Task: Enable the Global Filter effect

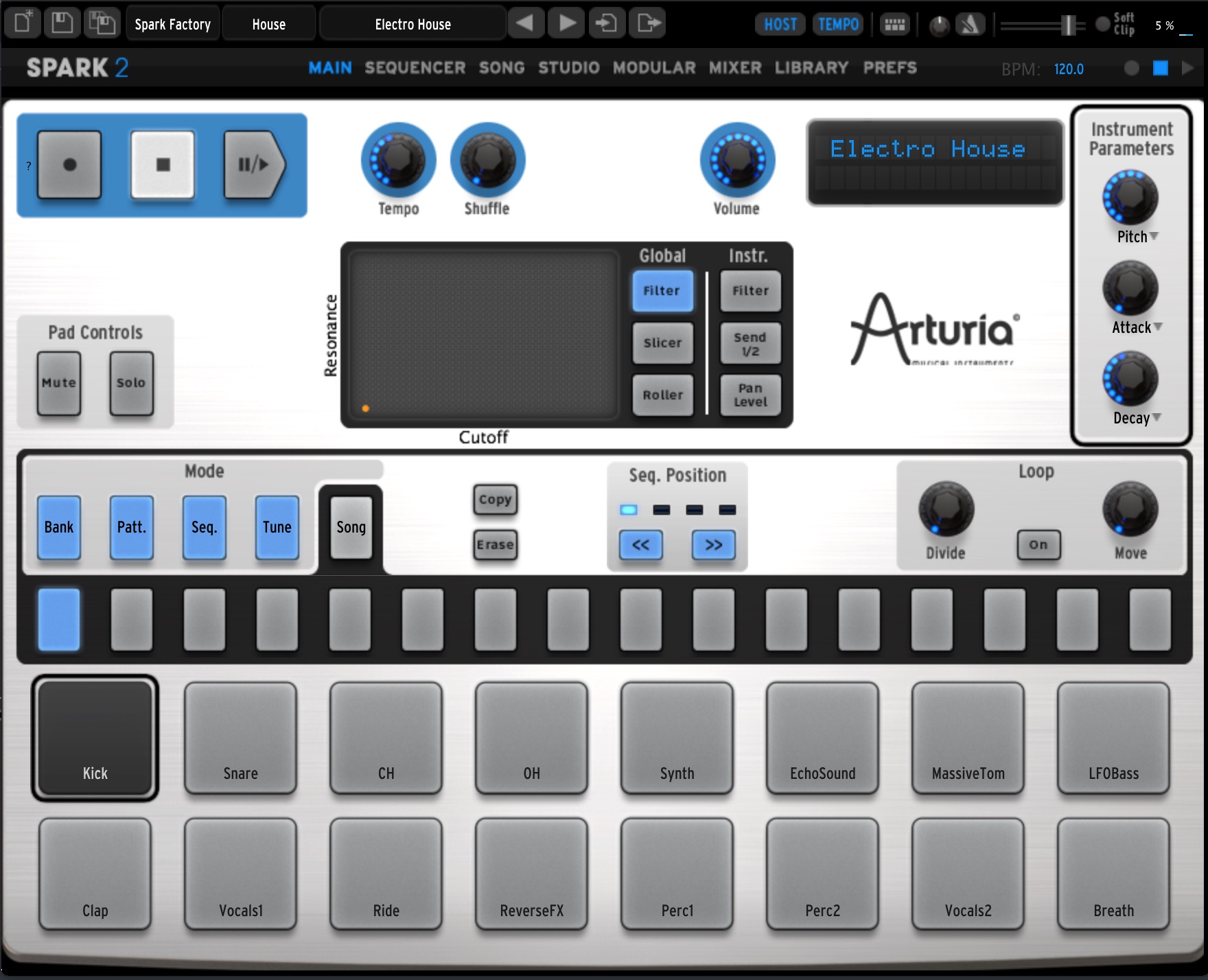Action: point(662,291)
